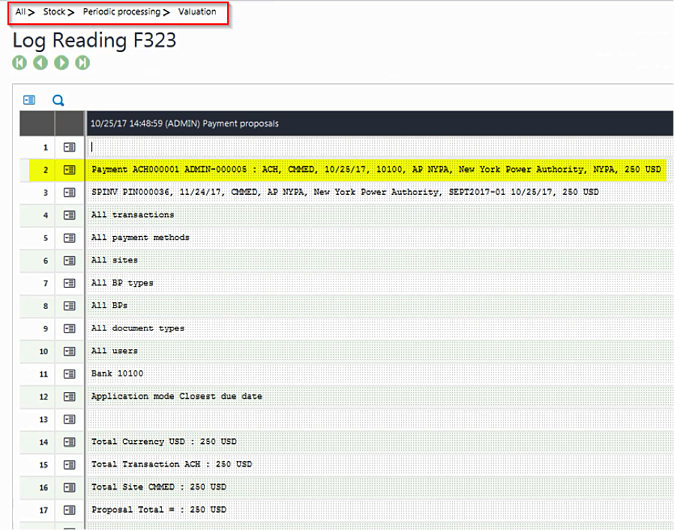
Task: Click the next record arrow icon
Action: (x=61, y=63)
